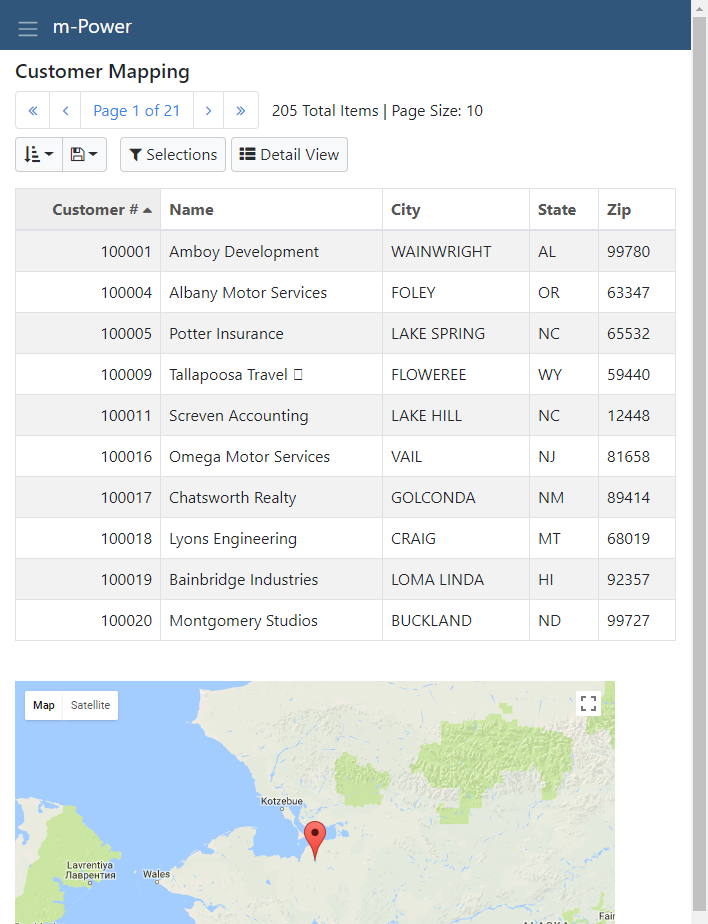
Task: Click the Kotzebue label on the map
Action: (x=282, y=801)
